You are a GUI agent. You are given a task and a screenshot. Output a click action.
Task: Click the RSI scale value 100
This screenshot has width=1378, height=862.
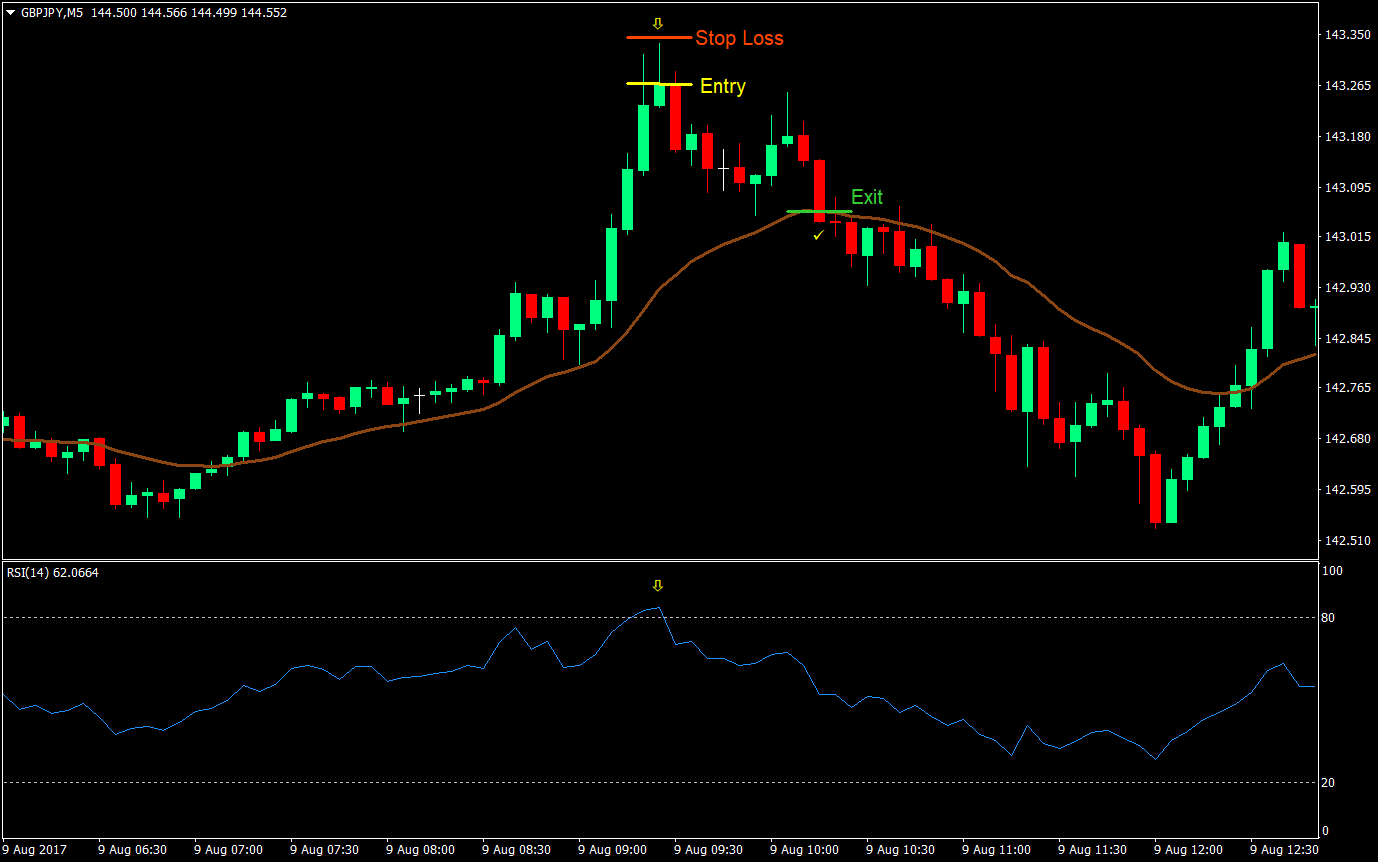pos(1332,571)
